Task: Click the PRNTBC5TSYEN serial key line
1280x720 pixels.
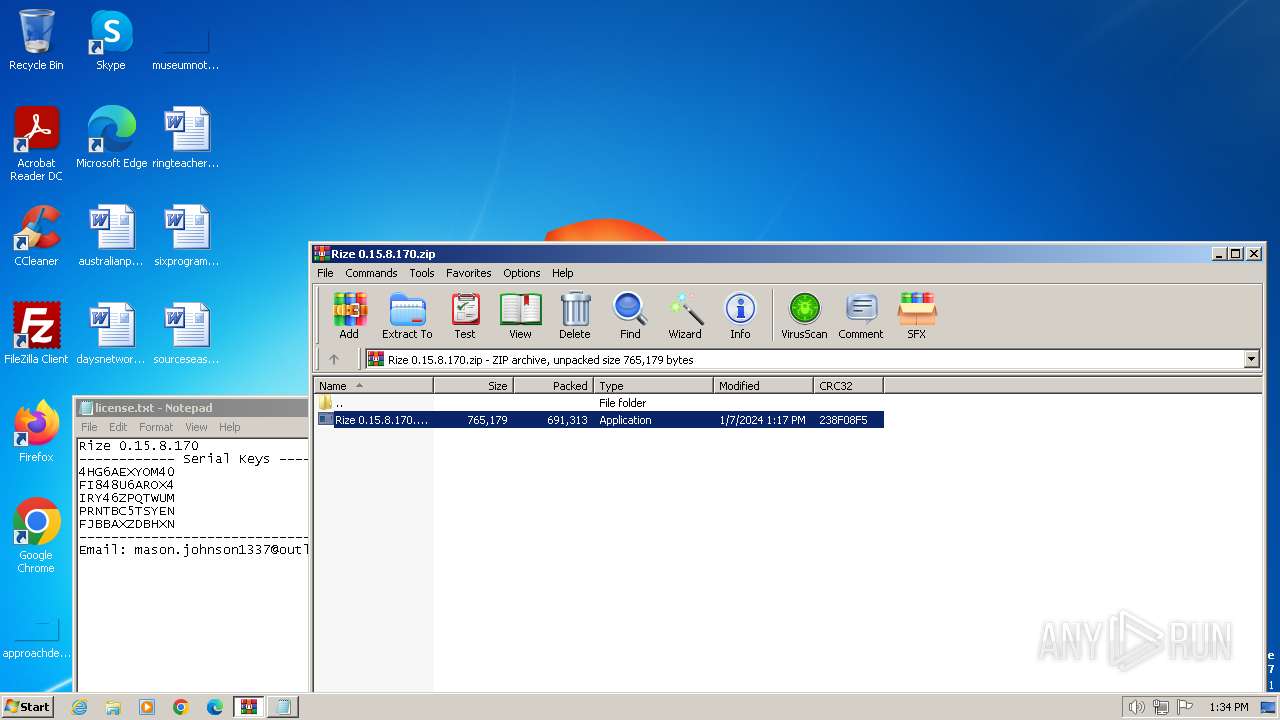Action: pyautogui.click(x=127, y=511)
